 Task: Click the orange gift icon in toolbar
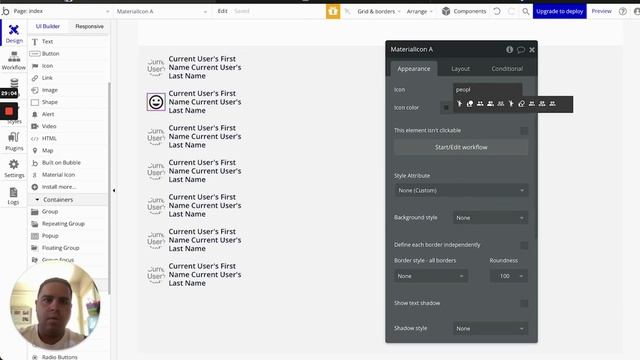pos(333,11)
